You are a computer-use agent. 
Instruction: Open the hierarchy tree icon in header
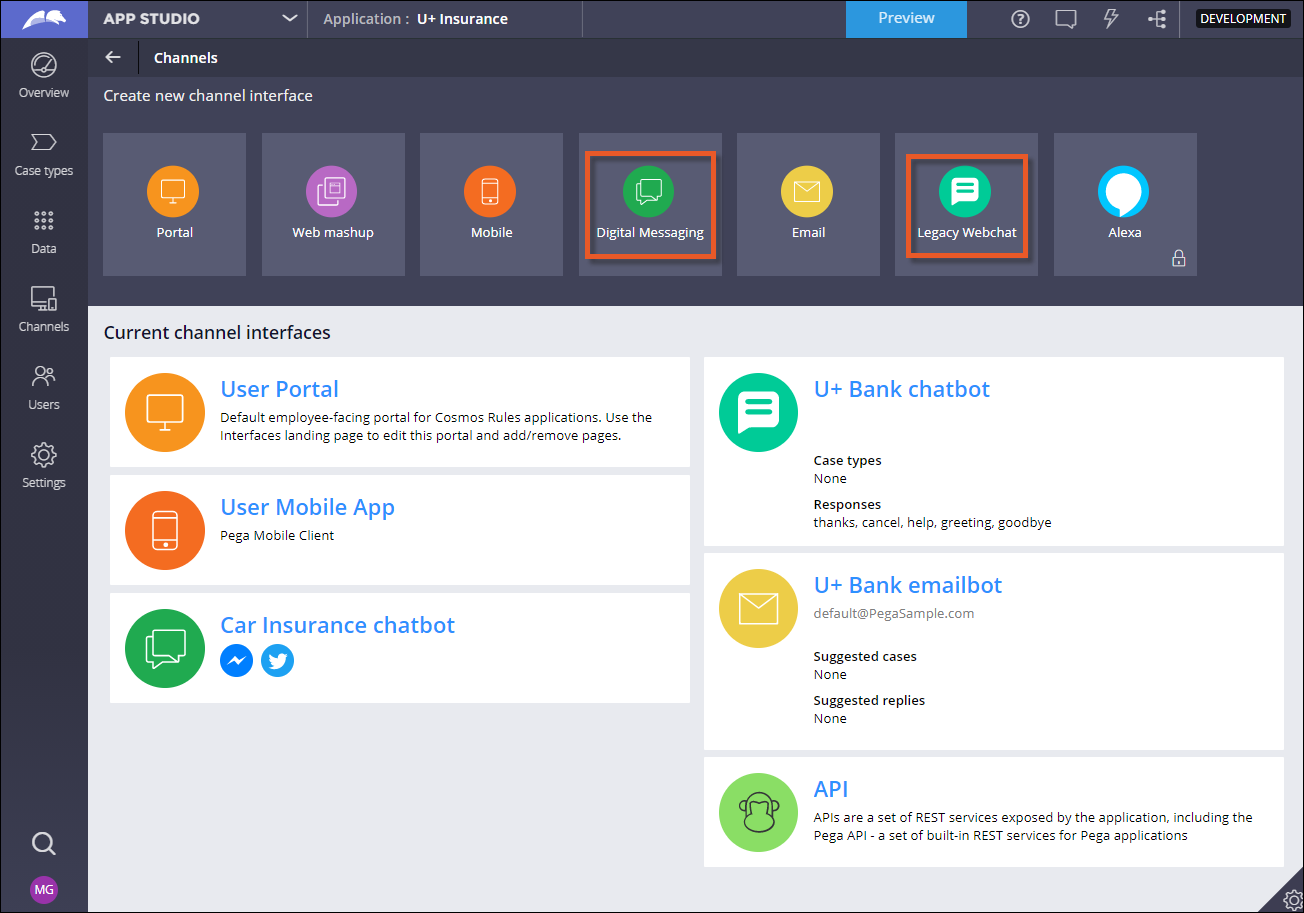[x=1157, y=19]
